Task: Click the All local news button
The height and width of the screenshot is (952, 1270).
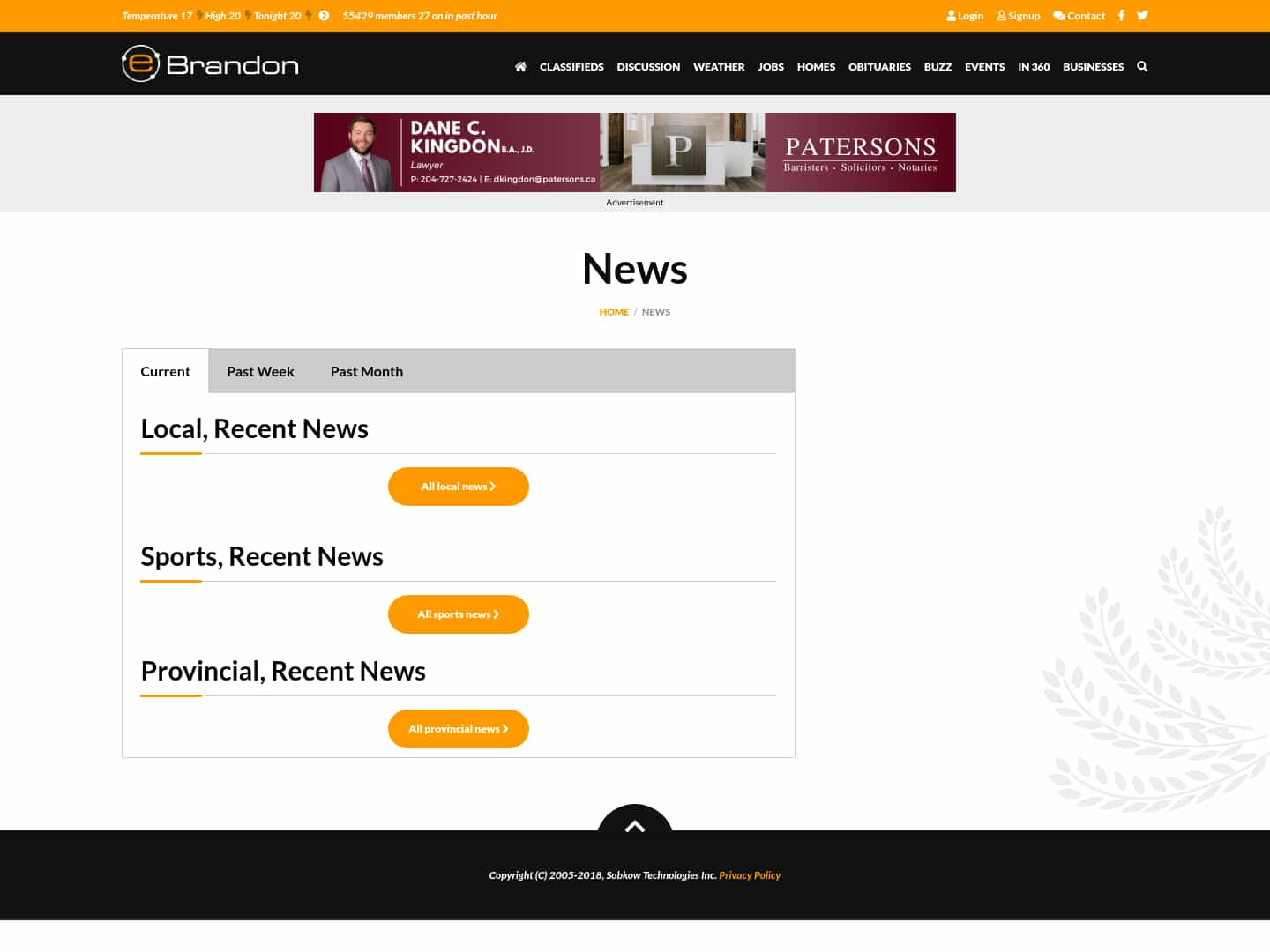Action: (x=459, y=487)
